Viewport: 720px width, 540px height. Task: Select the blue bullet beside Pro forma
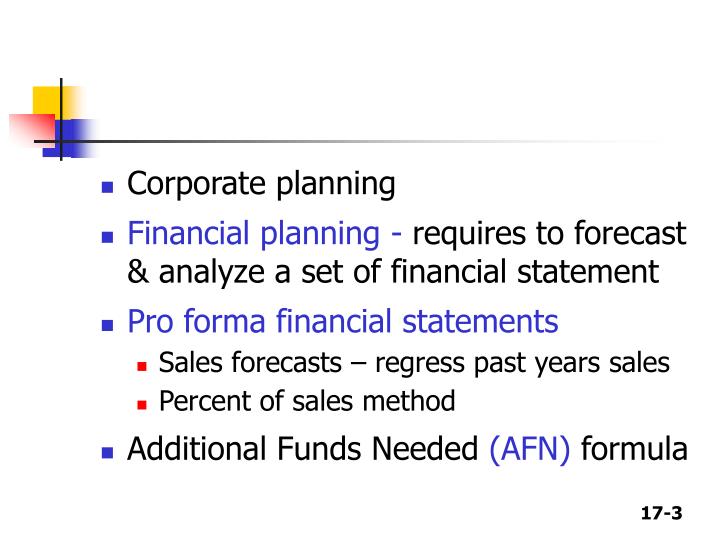pyautogui.click(x=107, y=325)
